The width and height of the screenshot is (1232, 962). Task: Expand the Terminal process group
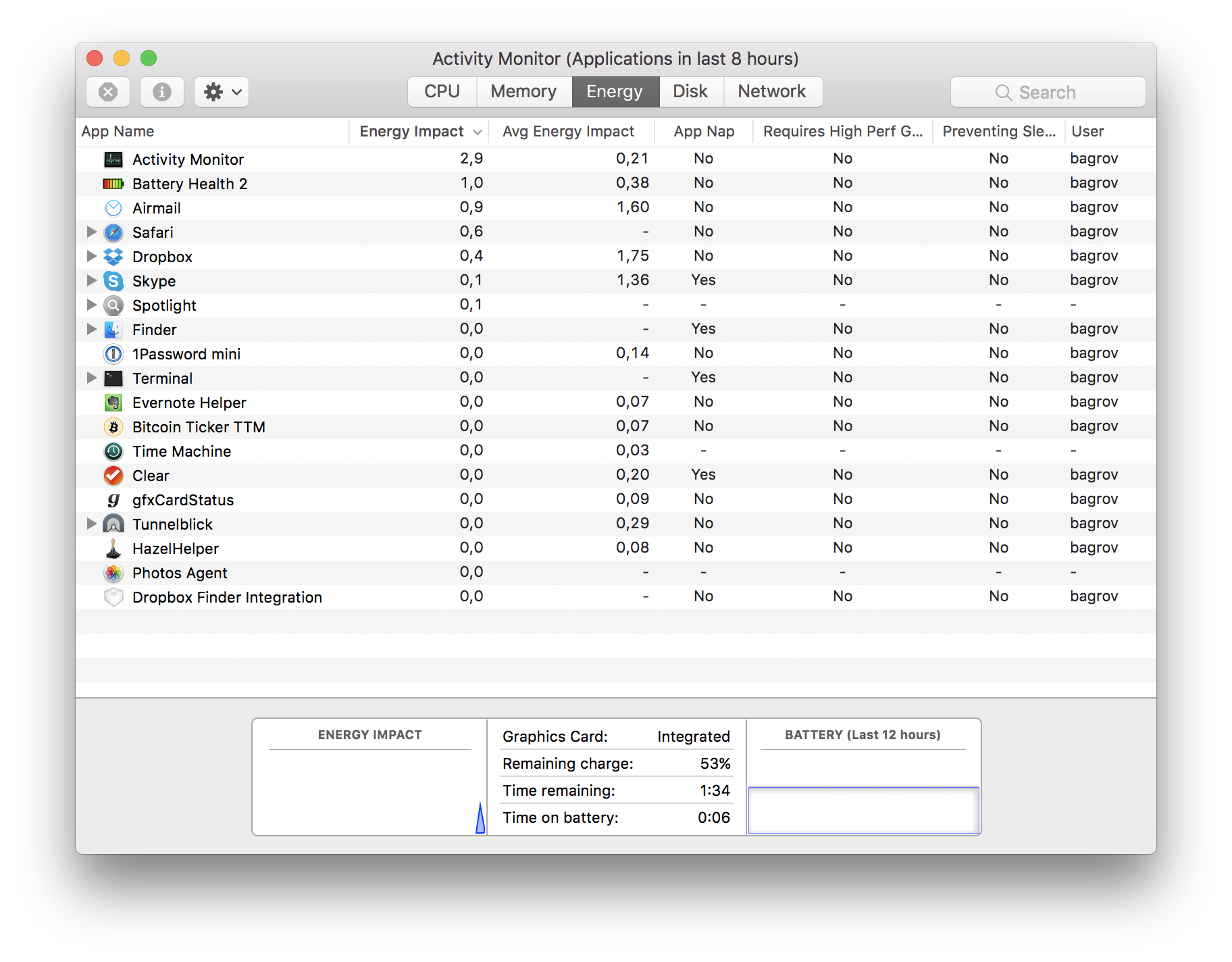[92, 378]
